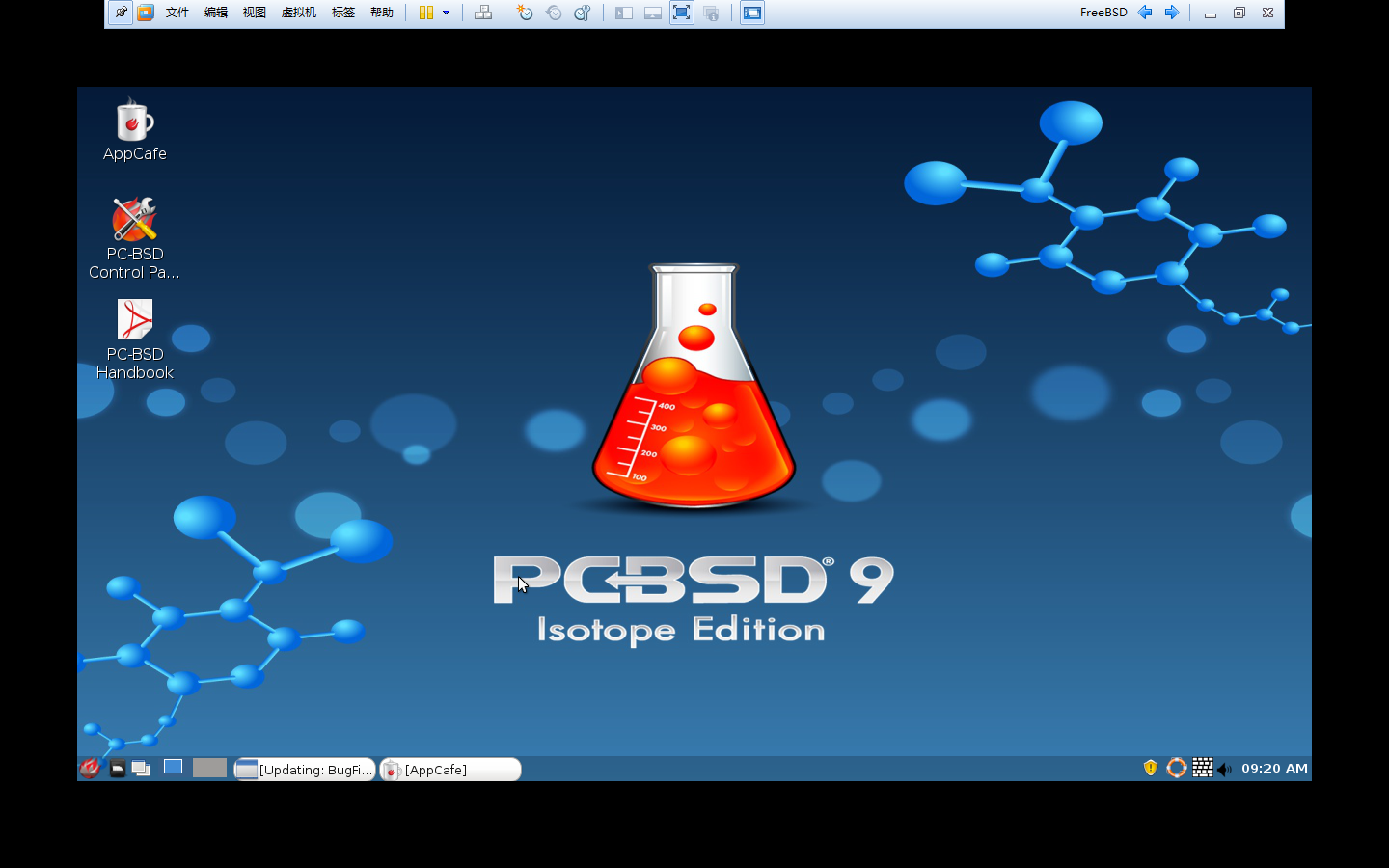Open the 标签 menu
Image resolution: width=1389 pixels, height=868 pixels.
coord(343,13)
